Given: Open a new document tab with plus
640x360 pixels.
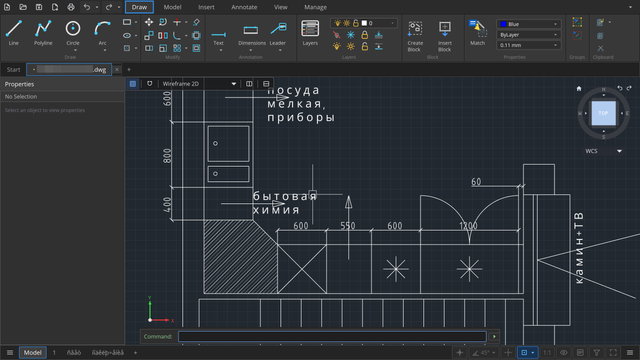Looking at the screenshot, I should click(x=129, y=70).
